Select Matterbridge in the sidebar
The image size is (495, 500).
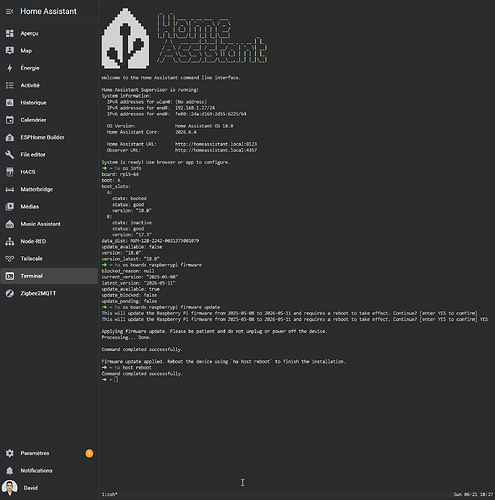(49, 189)
